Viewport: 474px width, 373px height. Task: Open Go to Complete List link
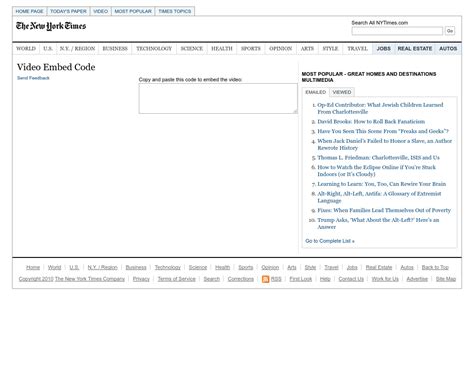tap(330, 241)
